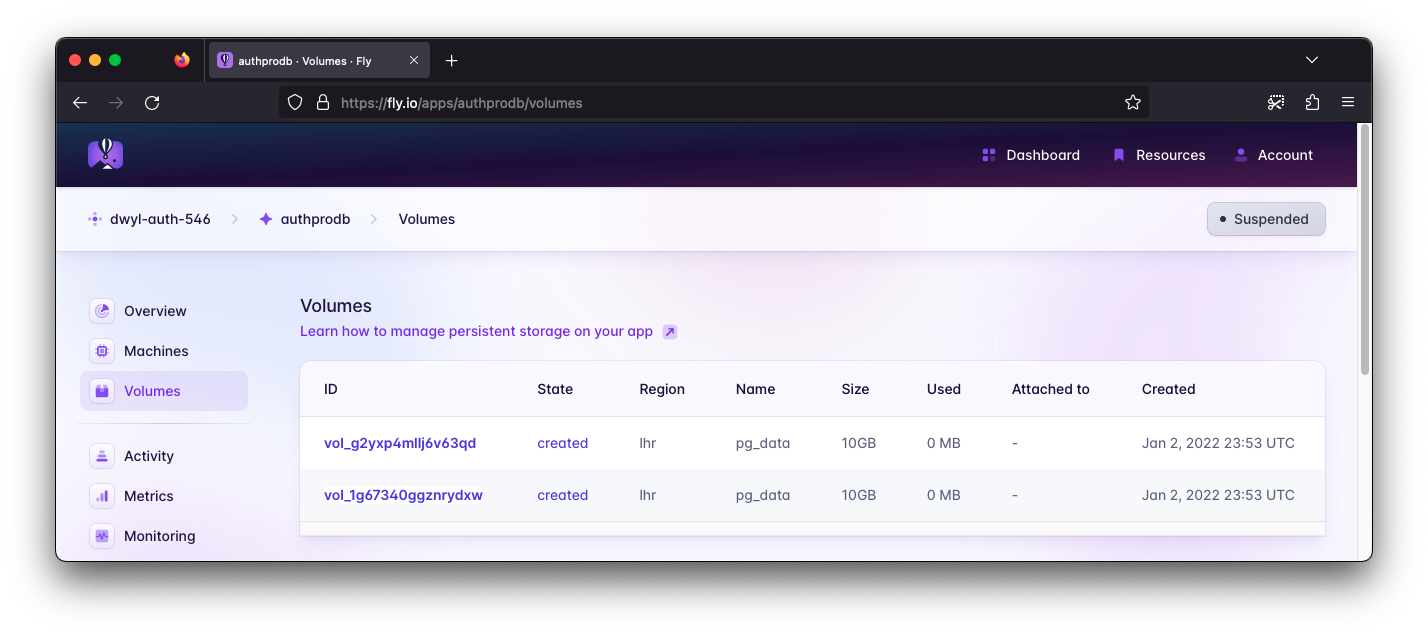Open the extensions puzzle-piece dropdown

click(1312, 102)
